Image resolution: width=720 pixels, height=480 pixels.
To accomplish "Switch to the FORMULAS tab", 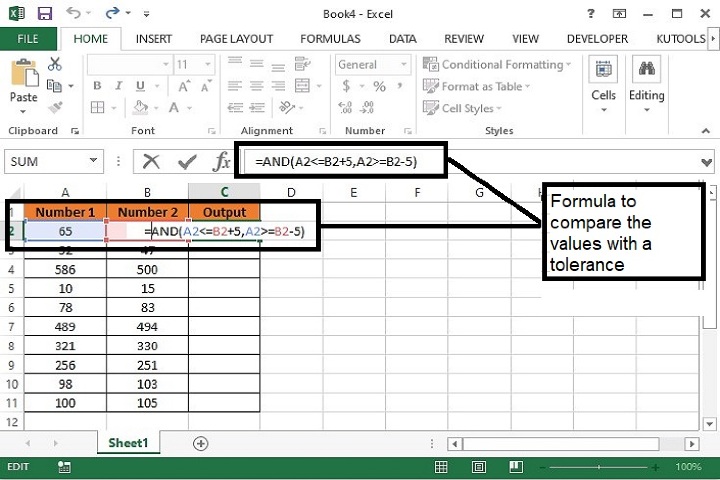I will pos(330,39).
